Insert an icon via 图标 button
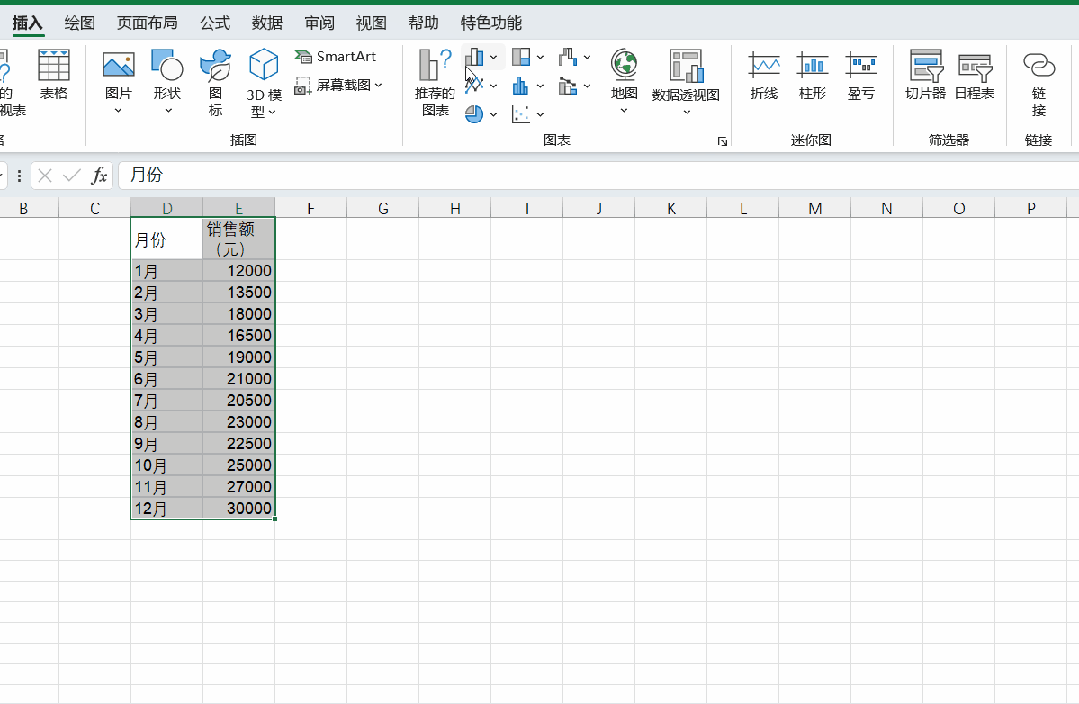The width and height of the screenshot is (1079, 704). (215, 81)
